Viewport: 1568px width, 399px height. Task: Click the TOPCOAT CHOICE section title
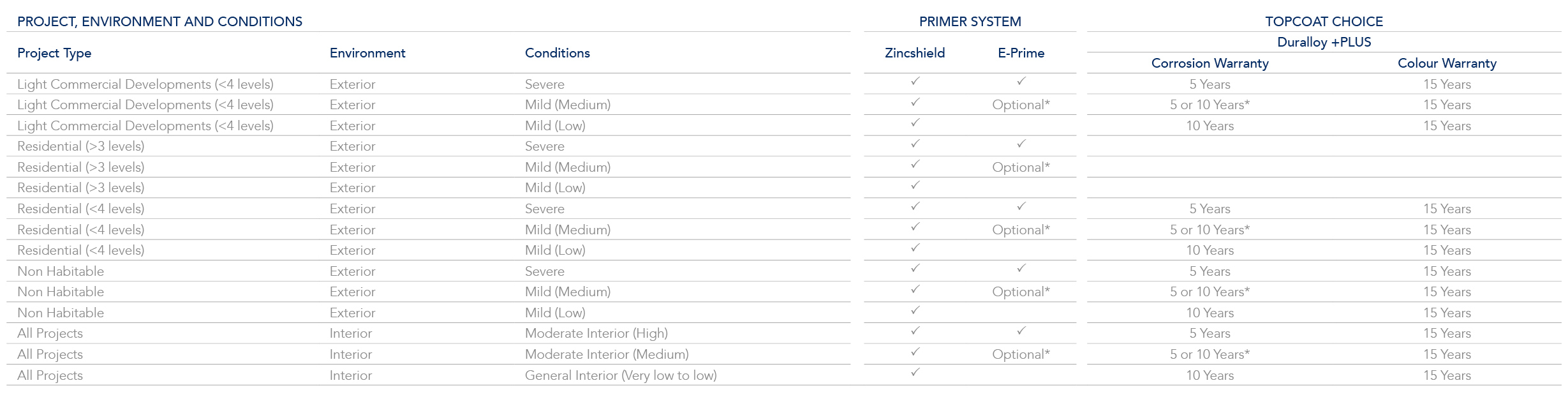(1324, 22)
